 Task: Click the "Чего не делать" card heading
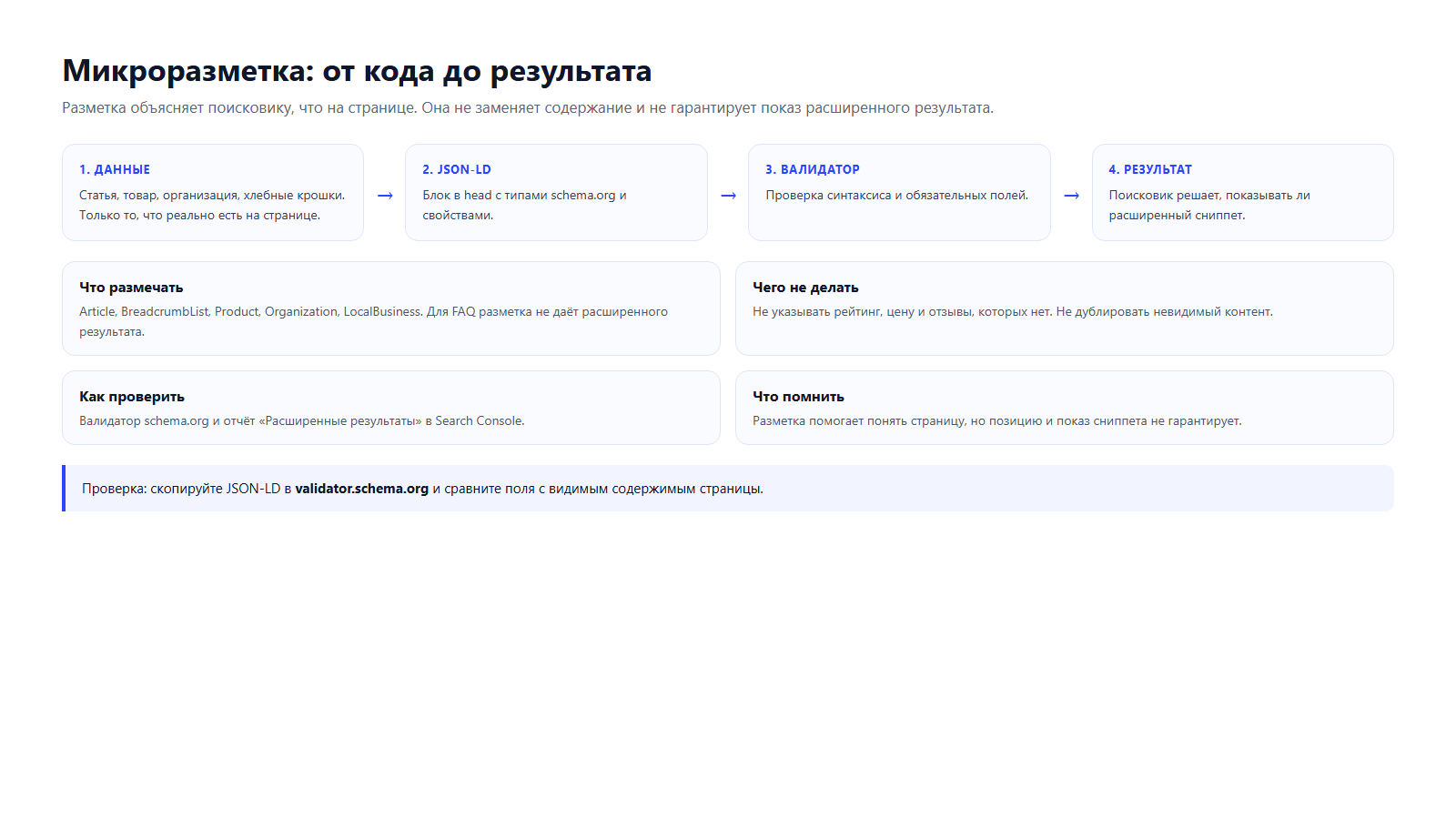805,288
